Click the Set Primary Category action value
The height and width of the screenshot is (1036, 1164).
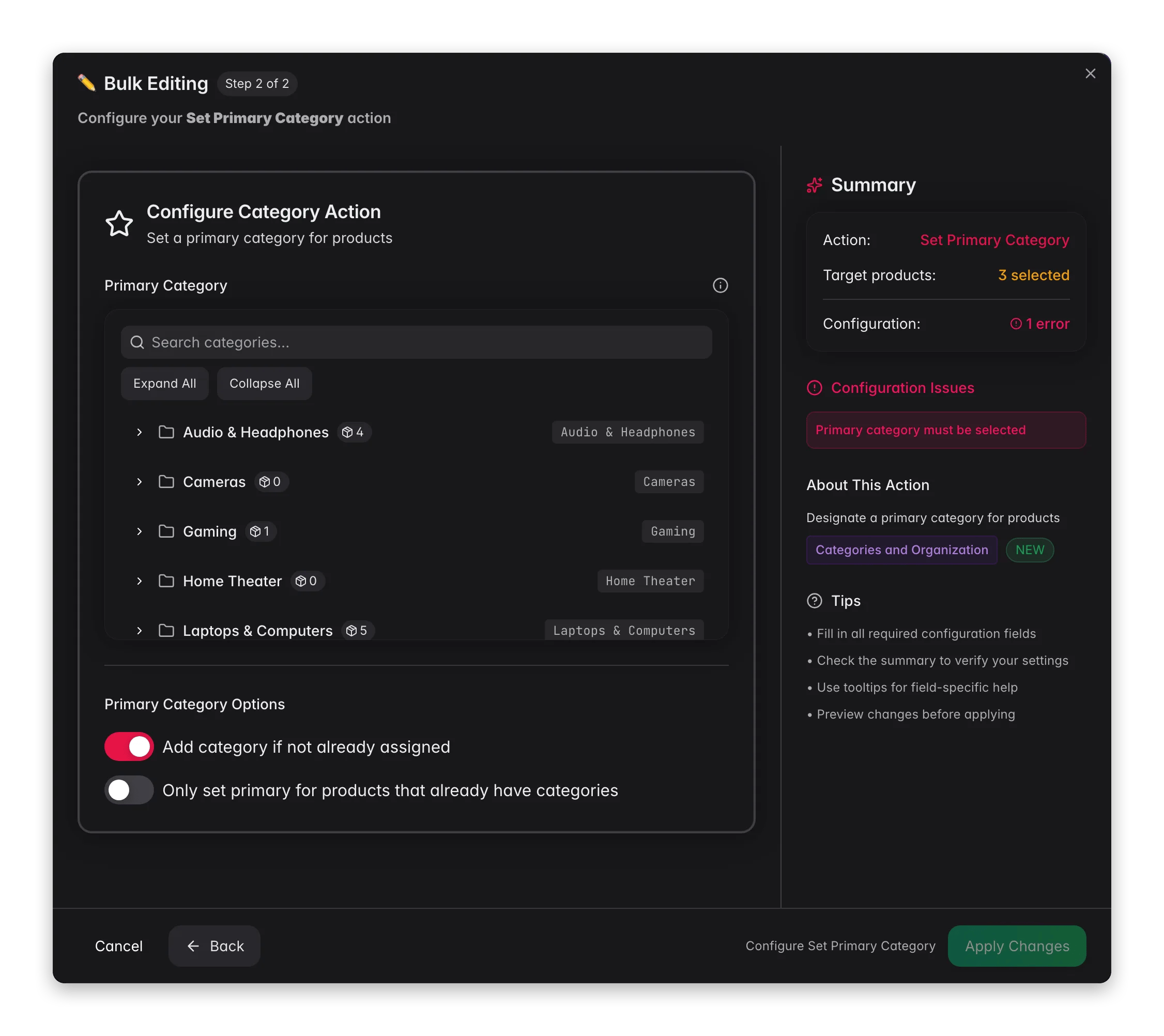click(x=994, y=240)
